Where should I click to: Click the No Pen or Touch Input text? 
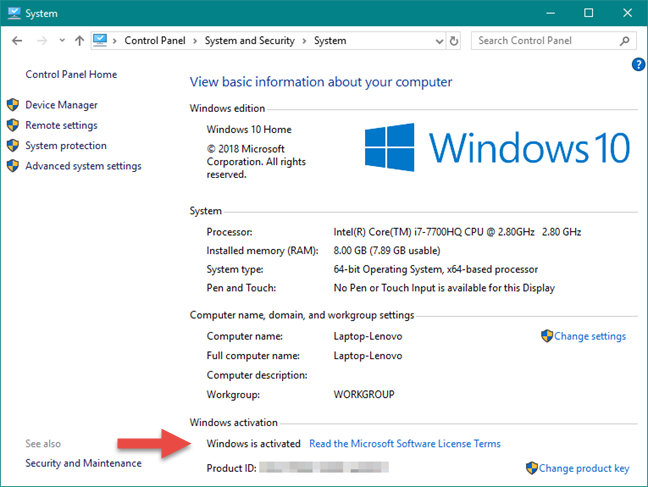point(444,288)
